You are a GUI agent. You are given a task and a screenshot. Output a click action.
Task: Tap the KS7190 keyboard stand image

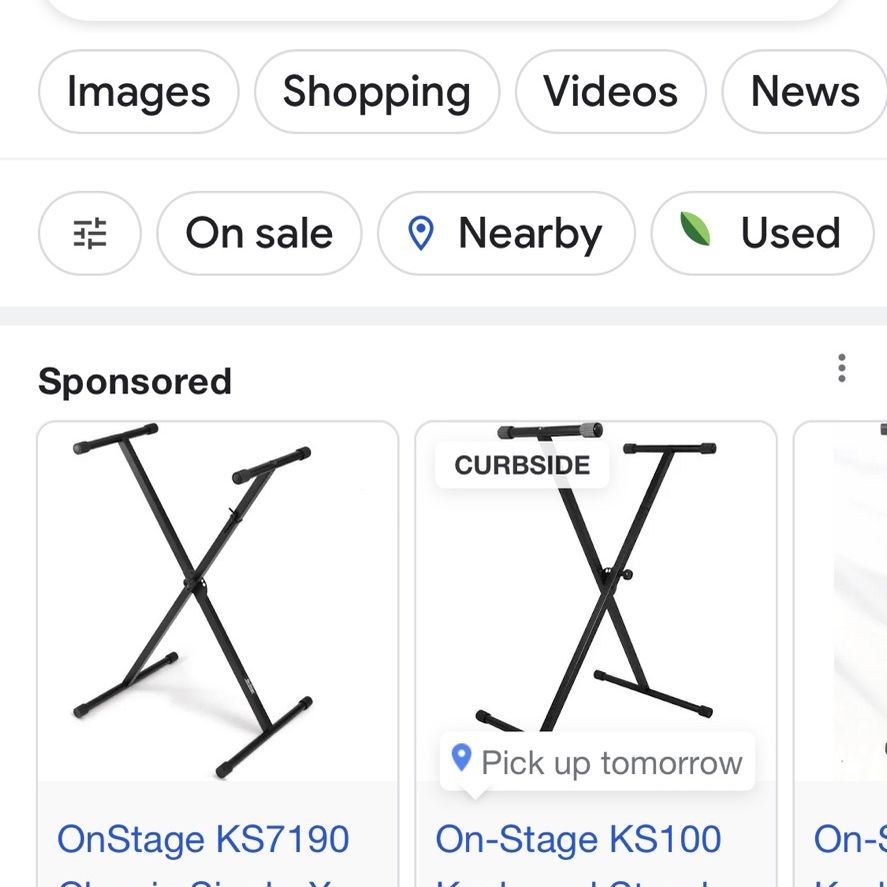[218, 601]
